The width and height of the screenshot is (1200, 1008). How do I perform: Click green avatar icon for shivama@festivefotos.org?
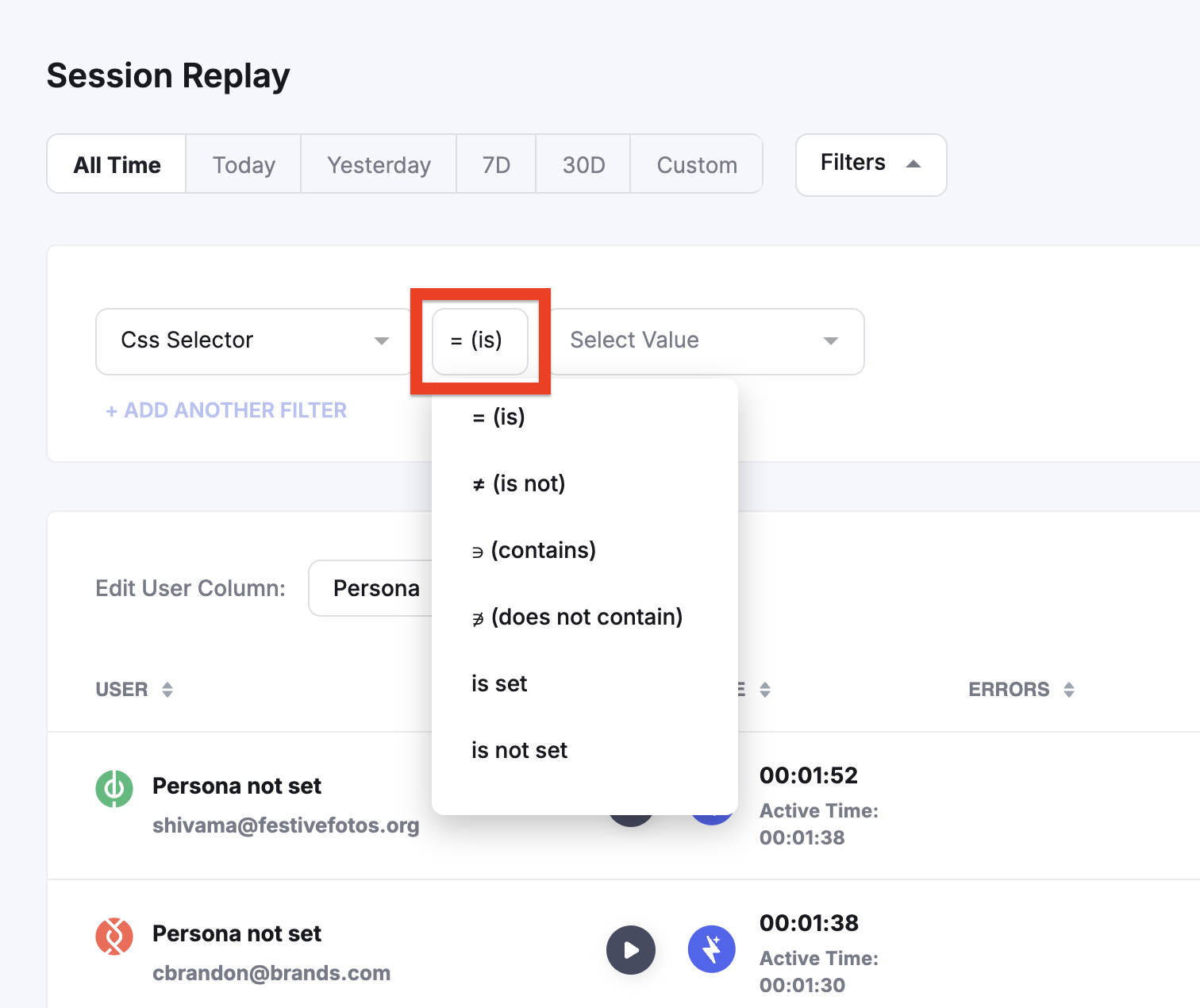[x=114, y=789]
